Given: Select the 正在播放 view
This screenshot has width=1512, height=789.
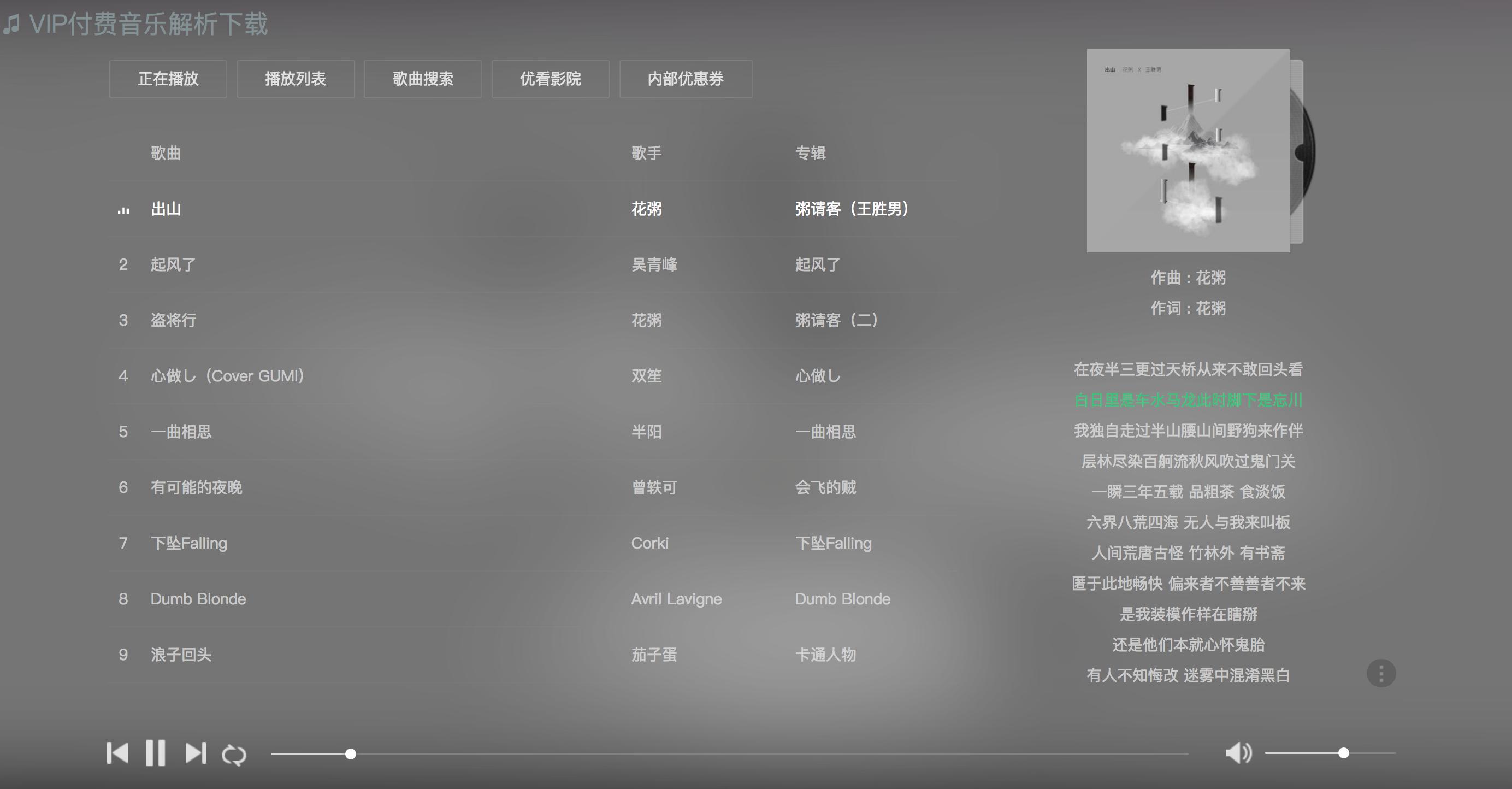Looking at the screenshot, I should pos(168,79).
